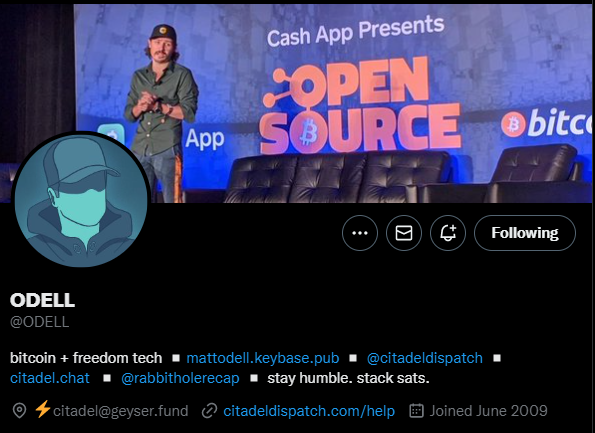Viewport: 595px width, 433px height.
Task: Click the calendar icon near Joined date
Action: [416, 411]
